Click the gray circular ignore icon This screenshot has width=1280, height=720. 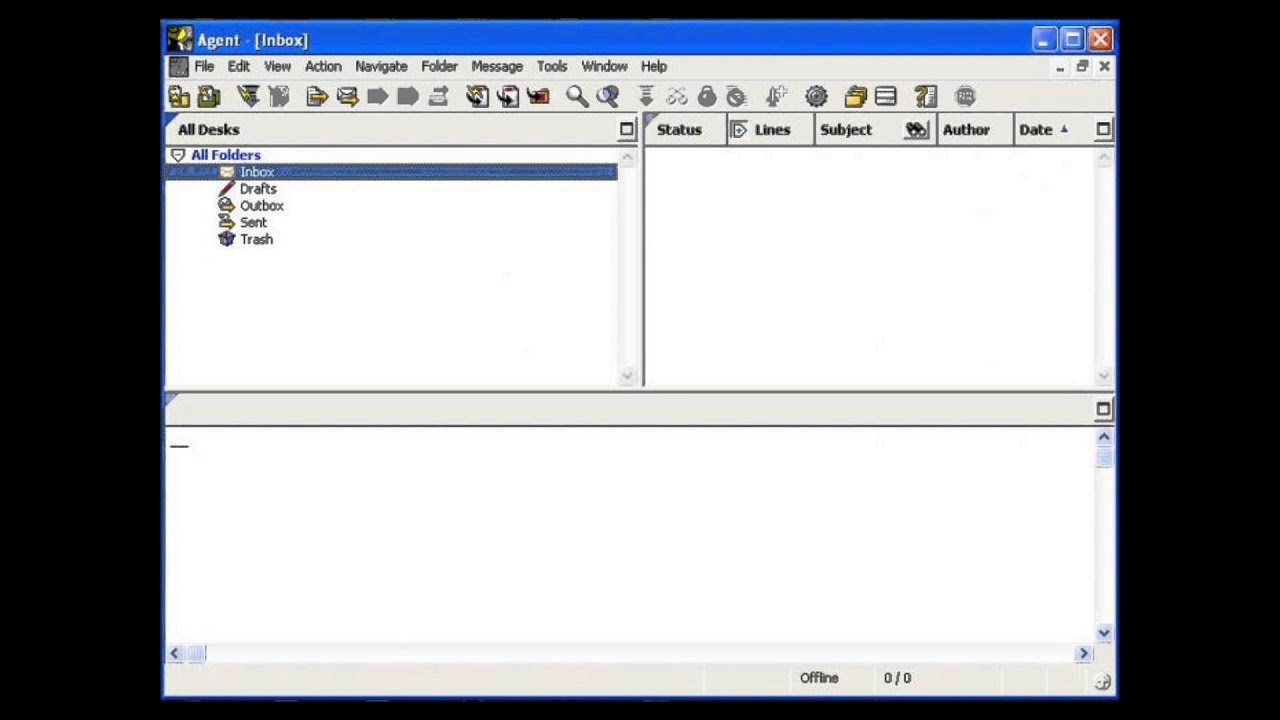[x=736, y=97]
